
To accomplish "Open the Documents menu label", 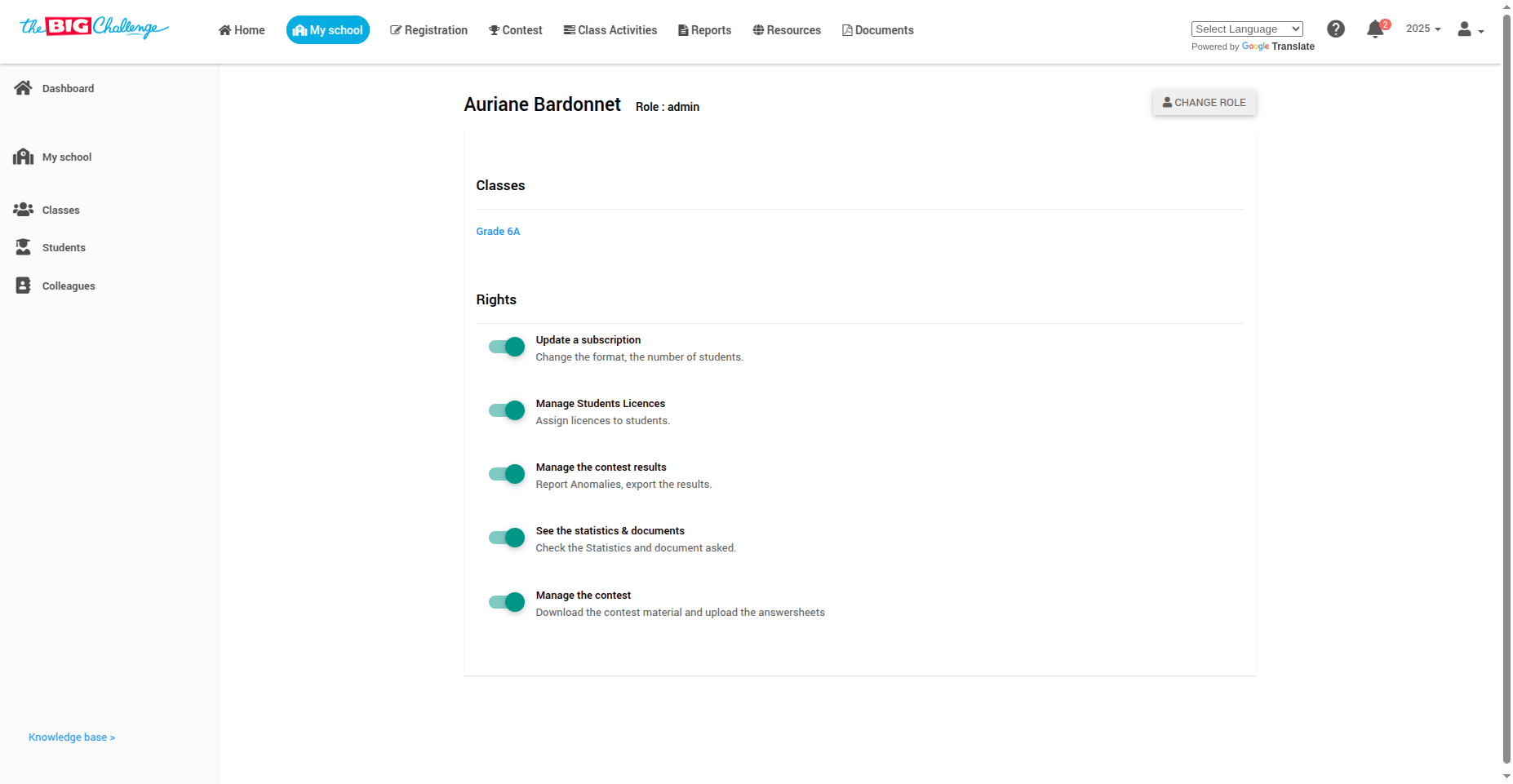I will [884, 30].
